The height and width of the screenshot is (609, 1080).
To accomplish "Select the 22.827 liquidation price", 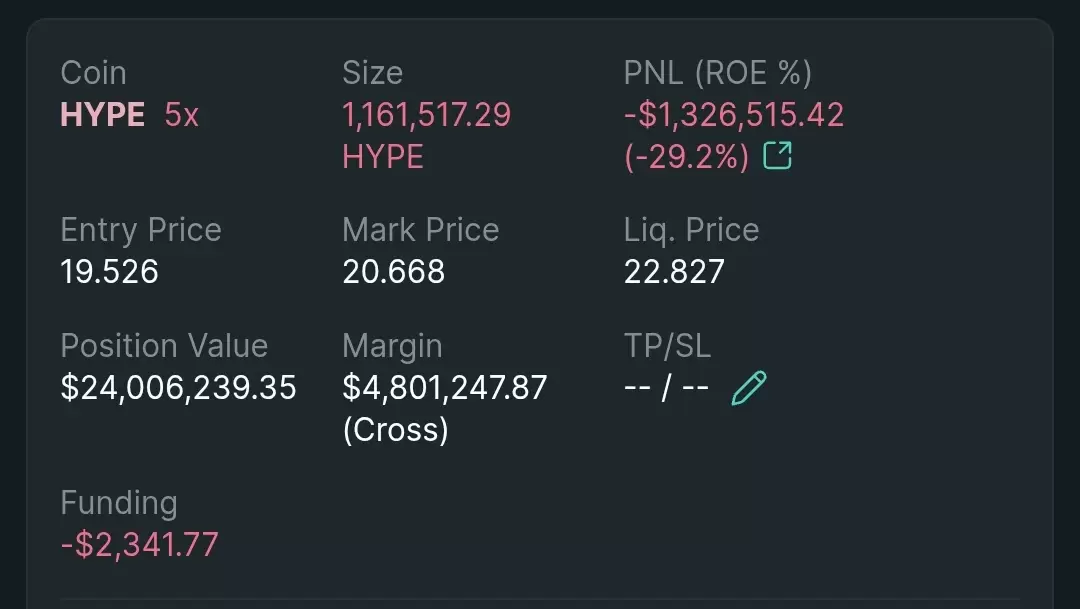I will pyautogui.click(x=674, y=271).
